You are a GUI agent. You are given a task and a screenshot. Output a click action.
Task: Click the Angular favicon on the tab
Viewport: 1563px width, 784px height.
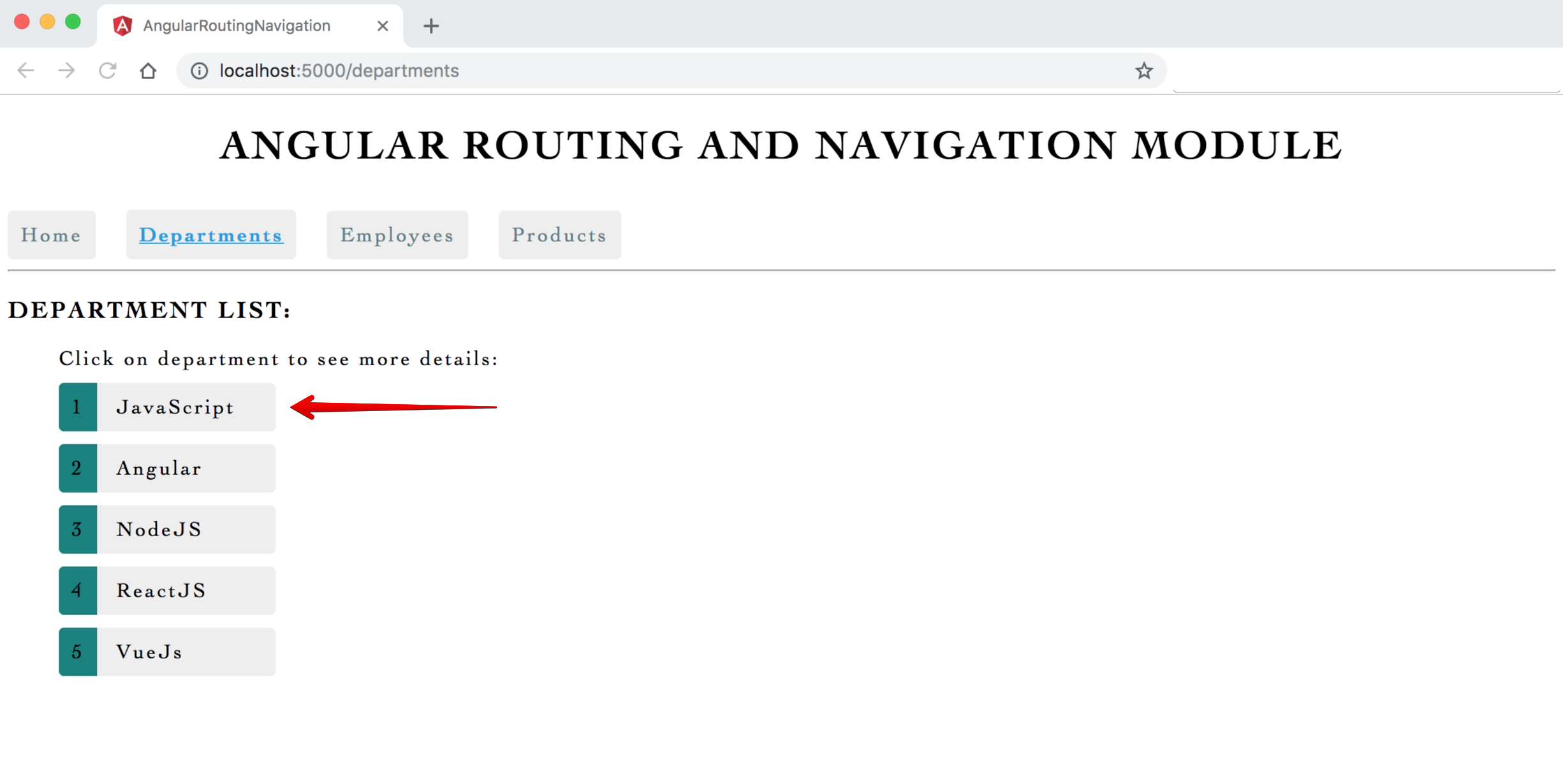pyautogui.click(x=122, y=25)
